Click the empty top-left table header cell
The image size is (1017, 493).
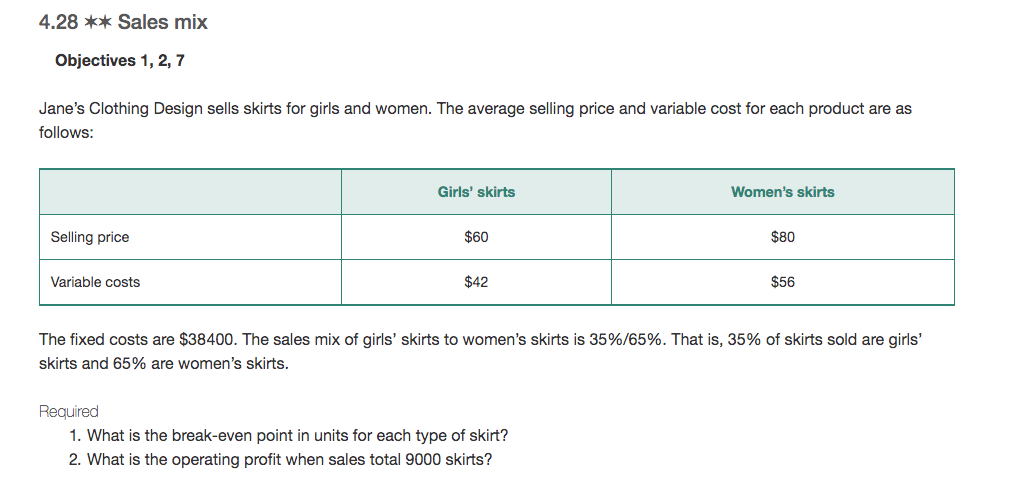click(191, 192)
